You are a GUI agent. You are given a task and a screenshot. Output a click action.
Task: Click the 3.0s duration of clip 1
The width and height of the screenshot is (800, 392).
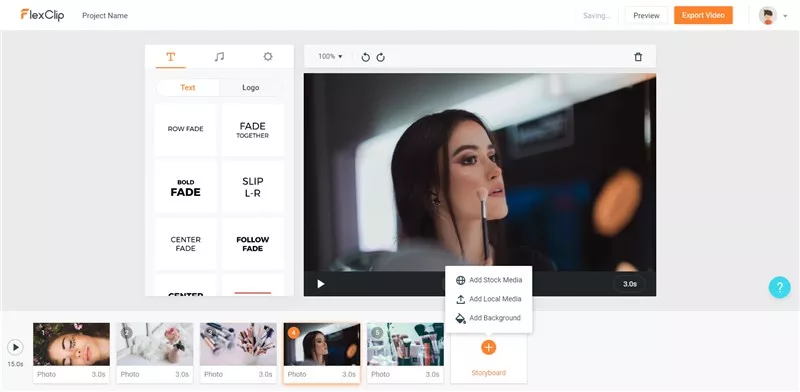point(98,374)
